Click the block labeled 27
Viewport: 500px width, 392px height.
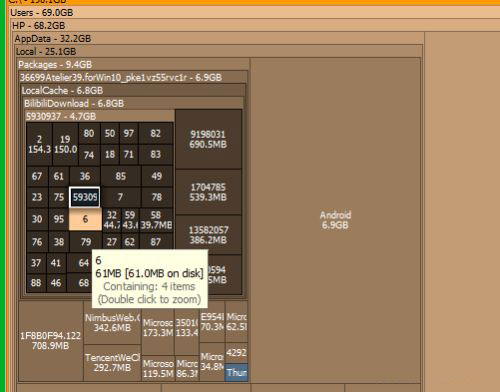tap(112, 241)
